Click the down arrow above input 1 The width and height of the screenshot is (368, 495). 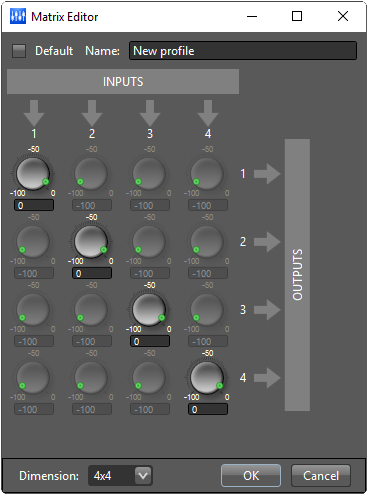click(x=34, y=113)
